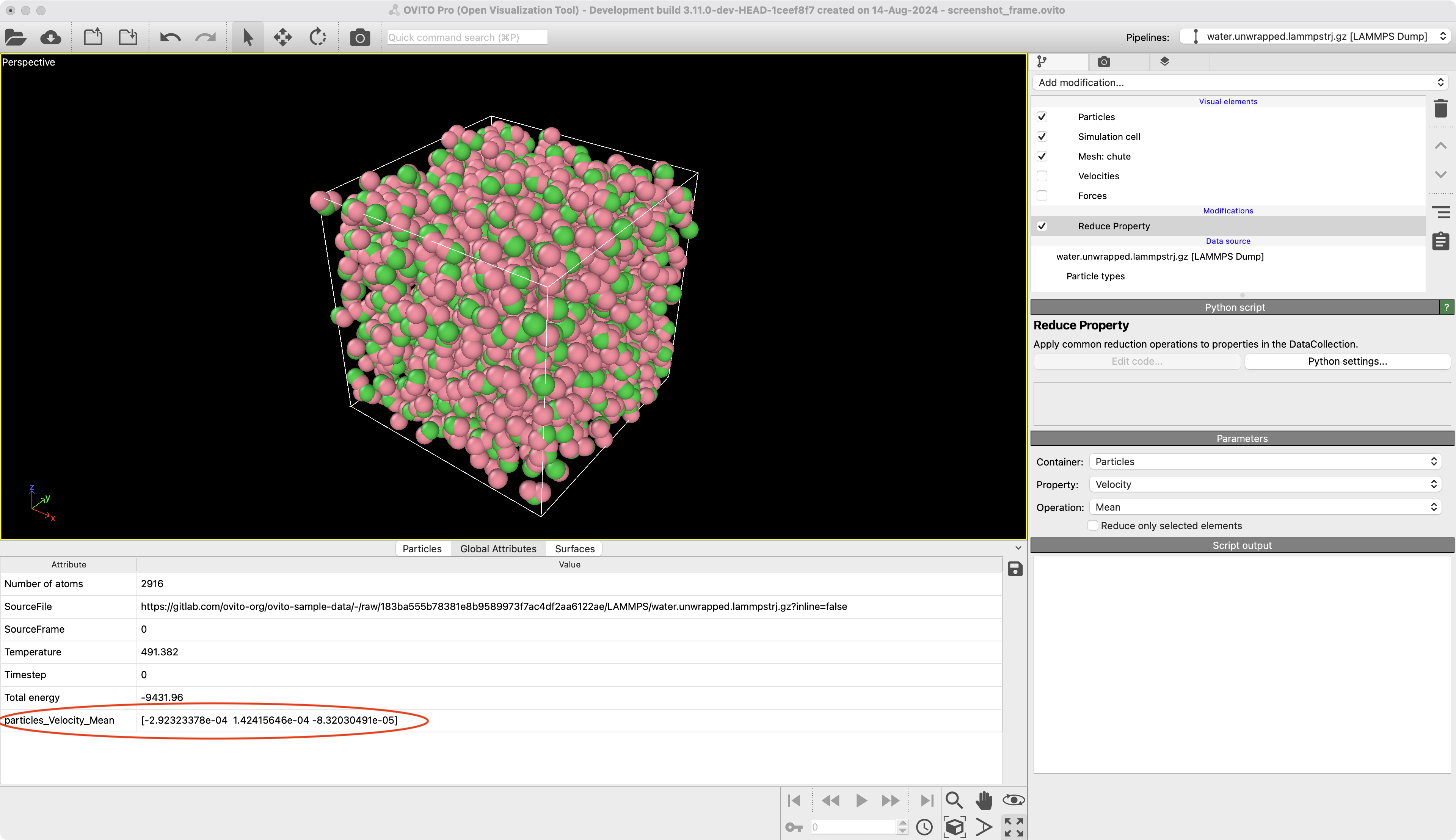The height and width of the screenshot is (840, 1456).
Task: Maximize the active viewport
Action: coord(1014,827)
